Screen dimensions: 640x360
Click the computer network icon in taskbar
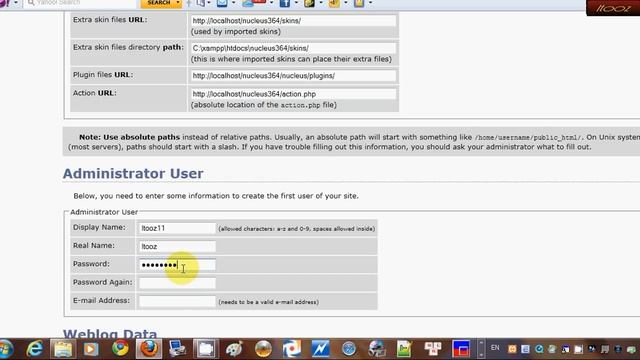click(x=178, y=349)
